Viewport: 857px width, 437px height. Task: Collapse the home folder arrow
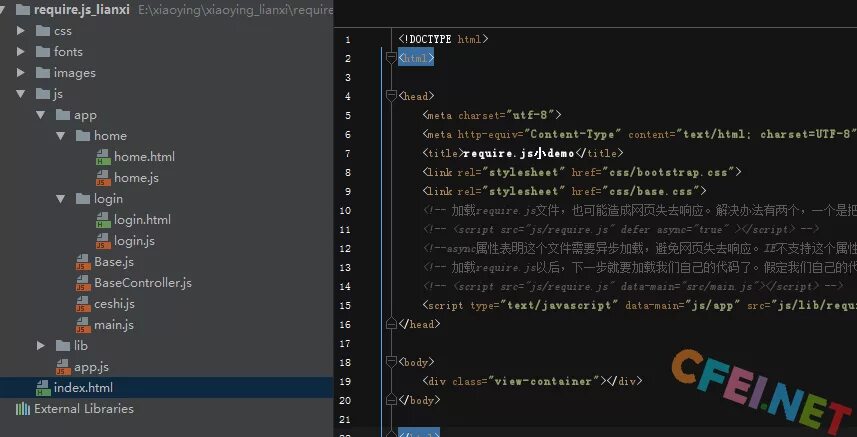61,135
